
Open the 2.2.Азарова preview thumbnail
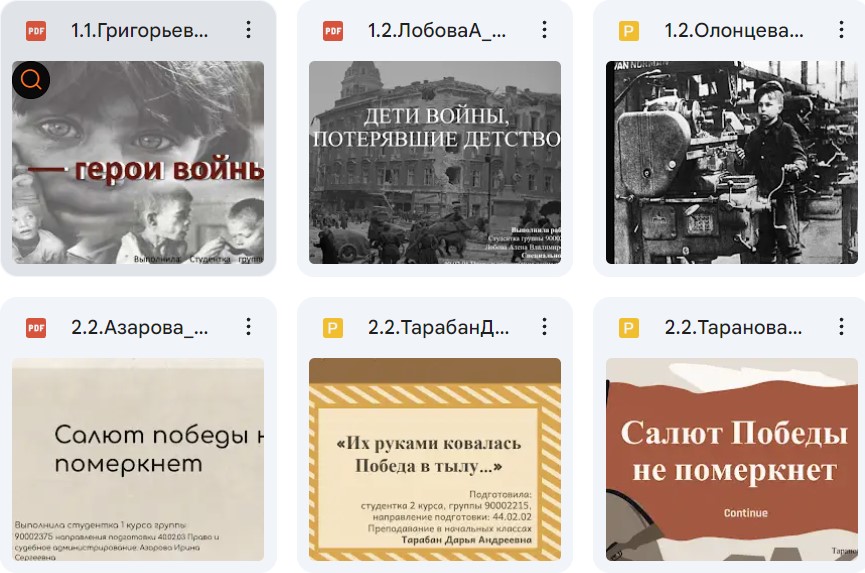point(138,459)
